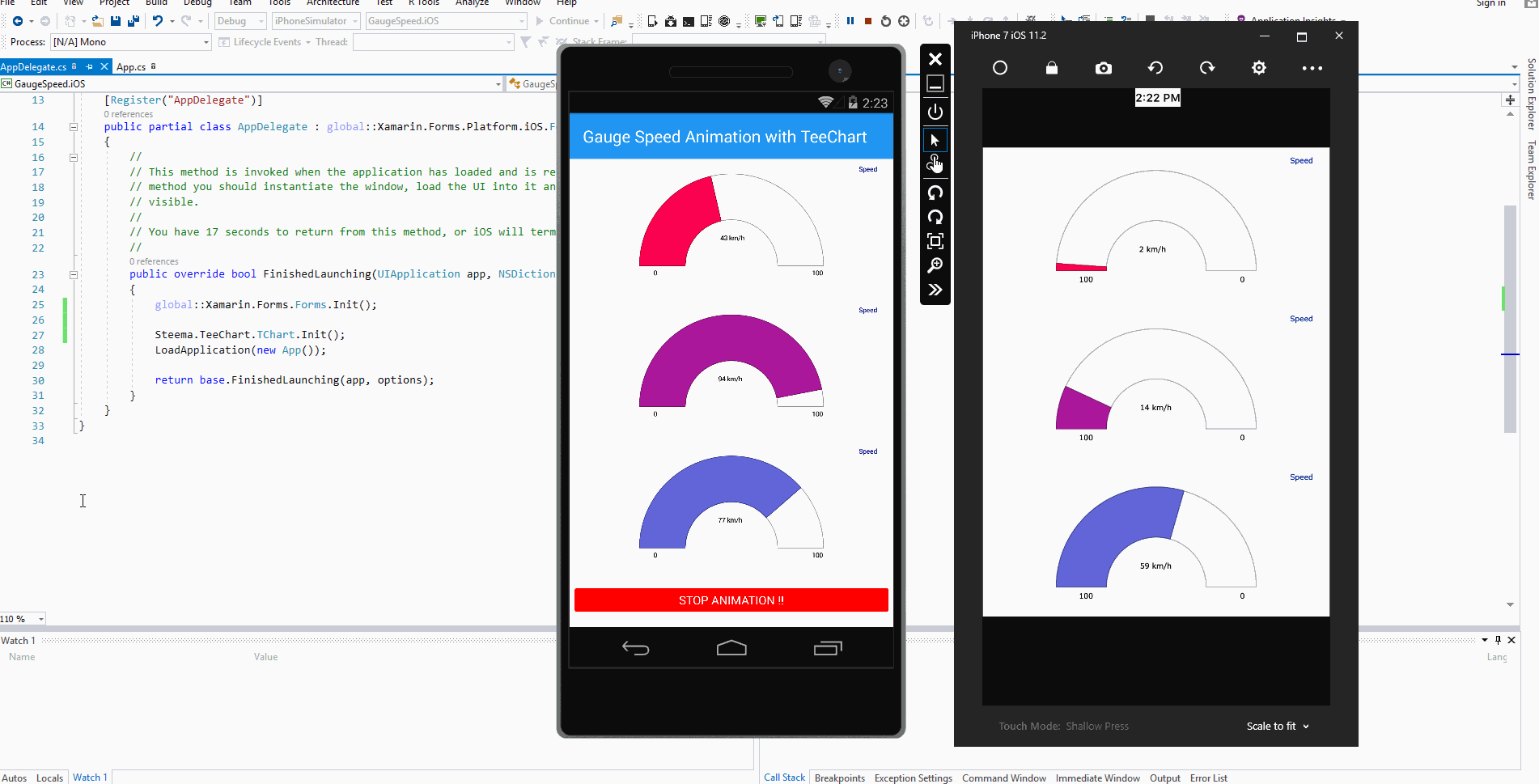The width and height of the screenshot is (1539, 784).
Task: Select the touch hand tool in emulator sidebar
Action: tap(935, 164)
